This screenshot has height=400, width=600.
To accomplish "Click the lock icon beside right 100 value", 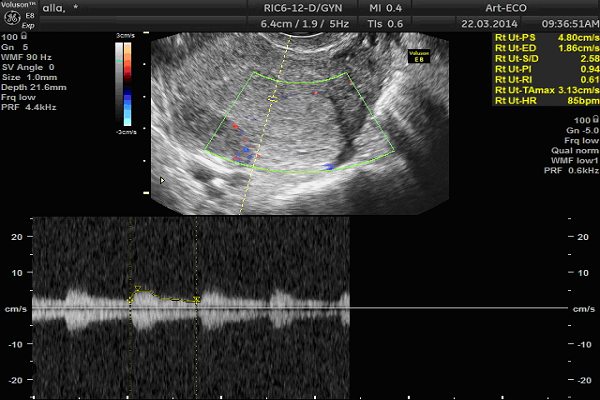I will pos(595,119).
